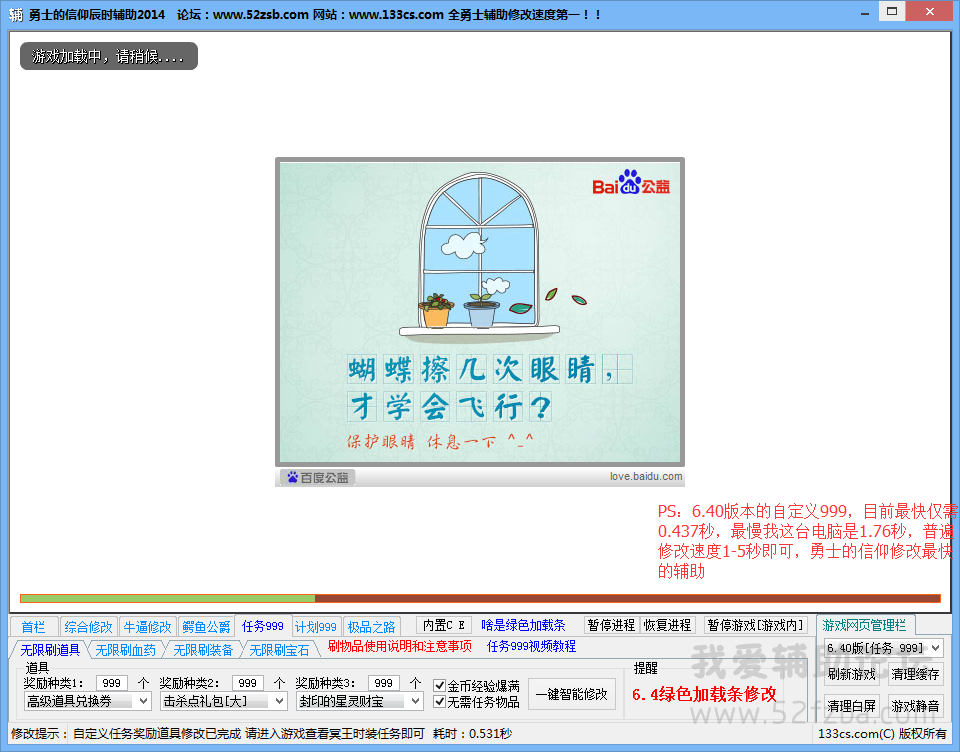The height and width of the screenshot is (752, 960).
Task: Maximize the application window
Action: tap(892, 12)
